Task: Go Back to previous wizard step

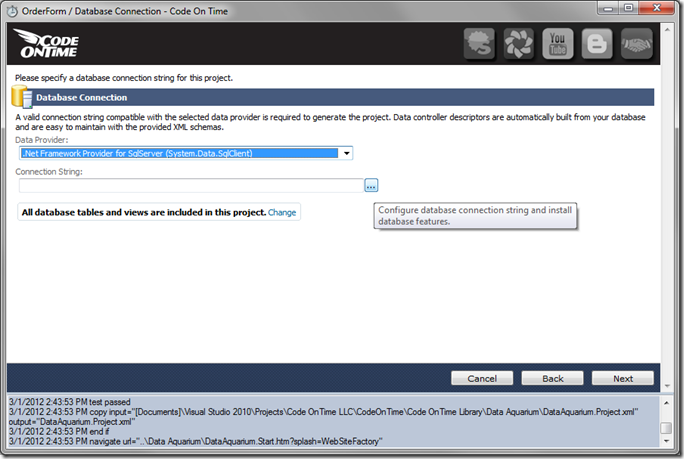Action: click(x=552, y=378)
